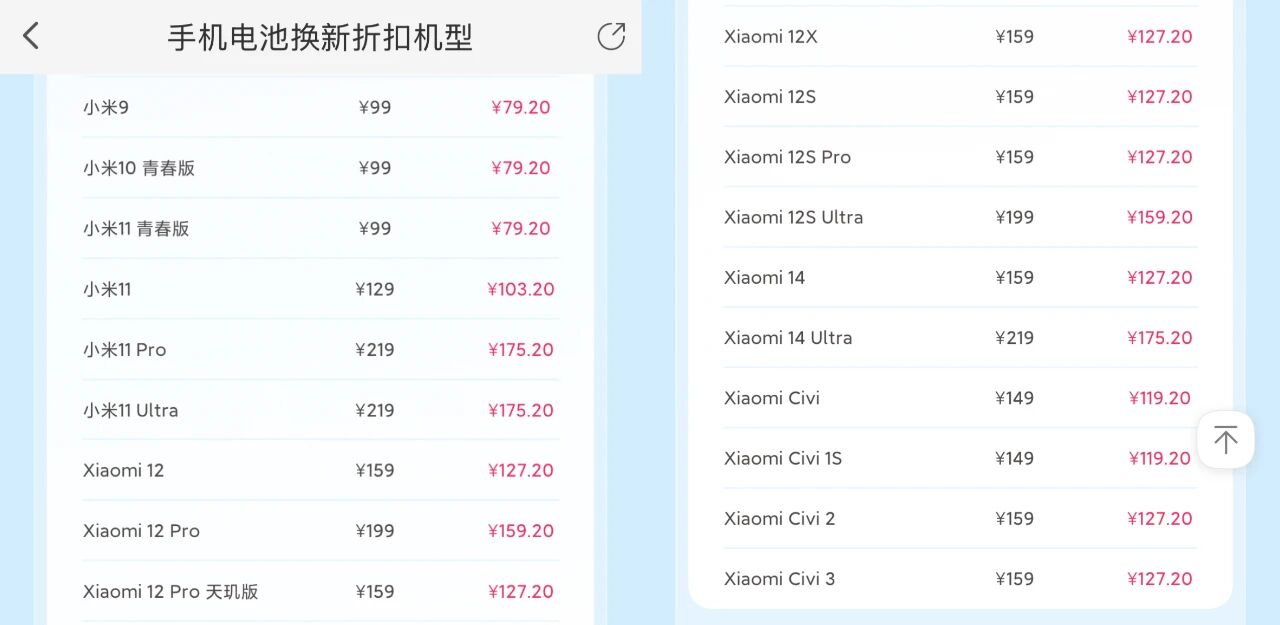The image size is (1280, 625).
Task: Click the ¥103.20 discounted price
Action: (521, 289)
